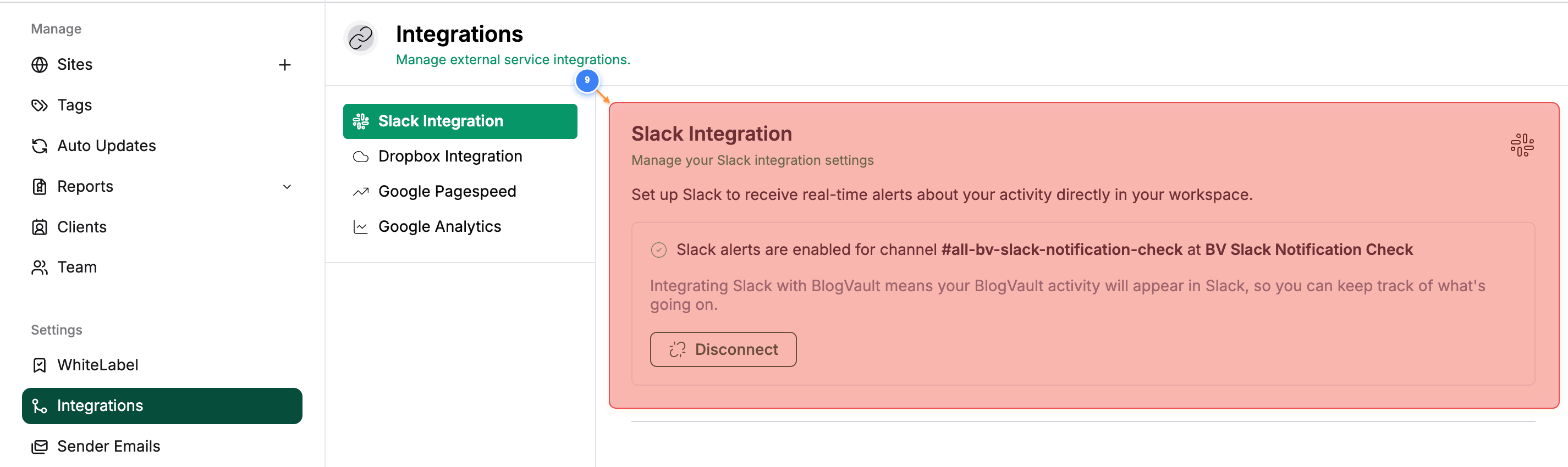Click the Team people icon
Image resolution: width=1568 pixels, height=467 pixels.
tap(40, 268)
